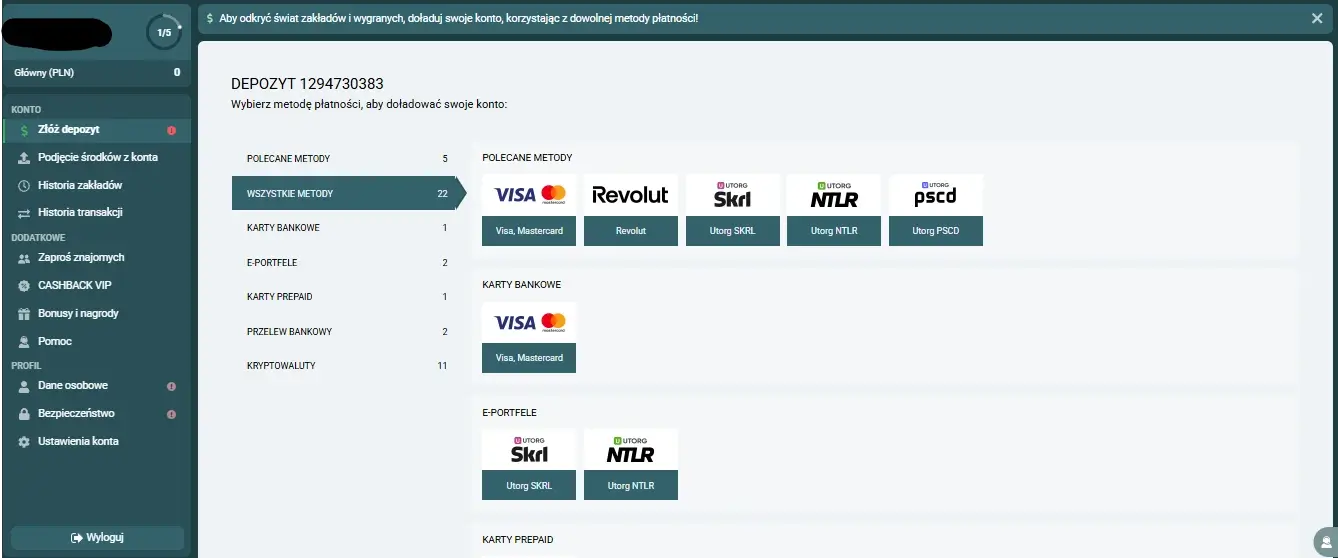
Task: Click Utorg NTLR button in Polecane metody
Action: point(834,231)
